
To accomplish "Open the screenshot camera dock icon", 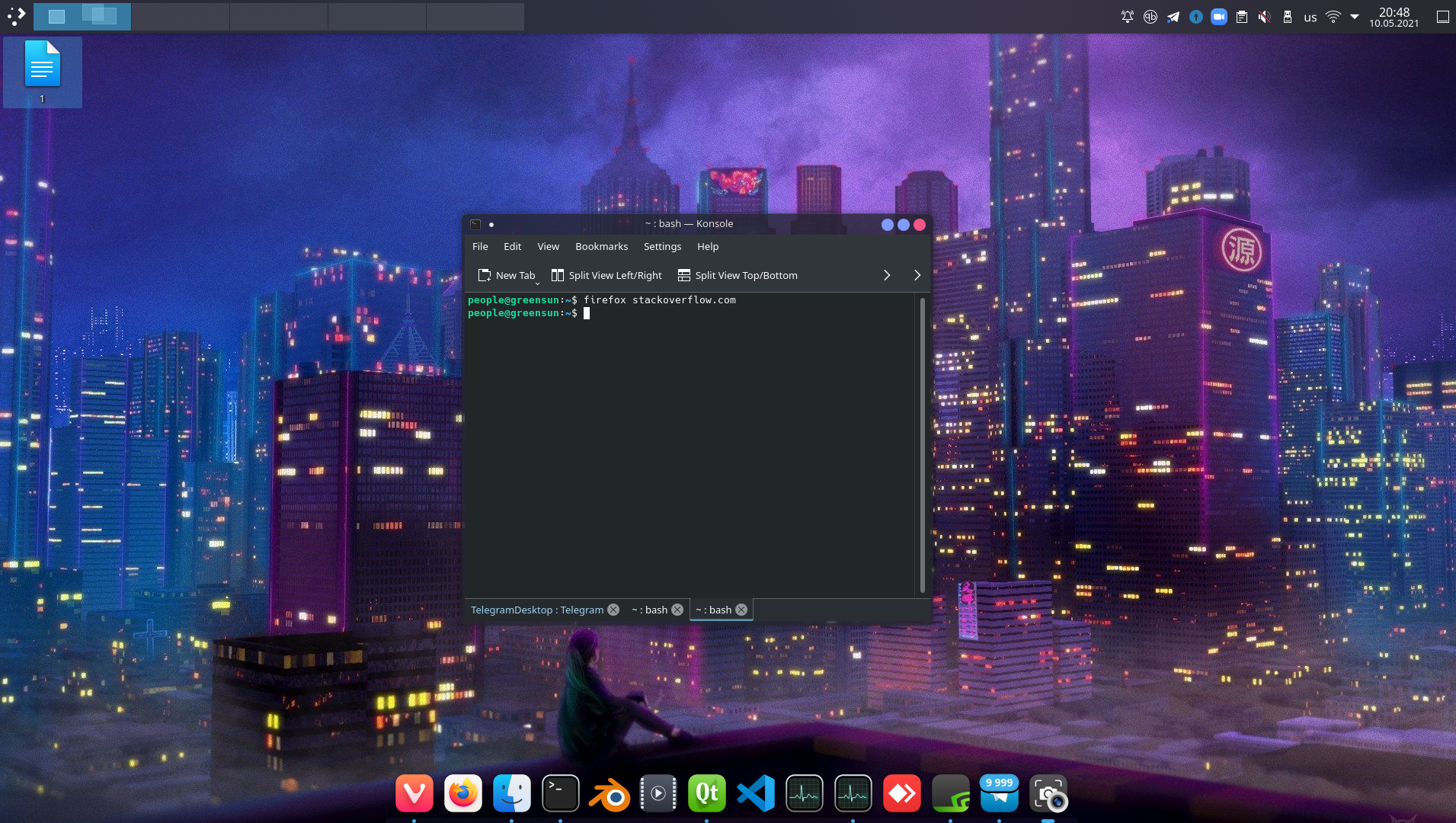I will click(1048, 794).
